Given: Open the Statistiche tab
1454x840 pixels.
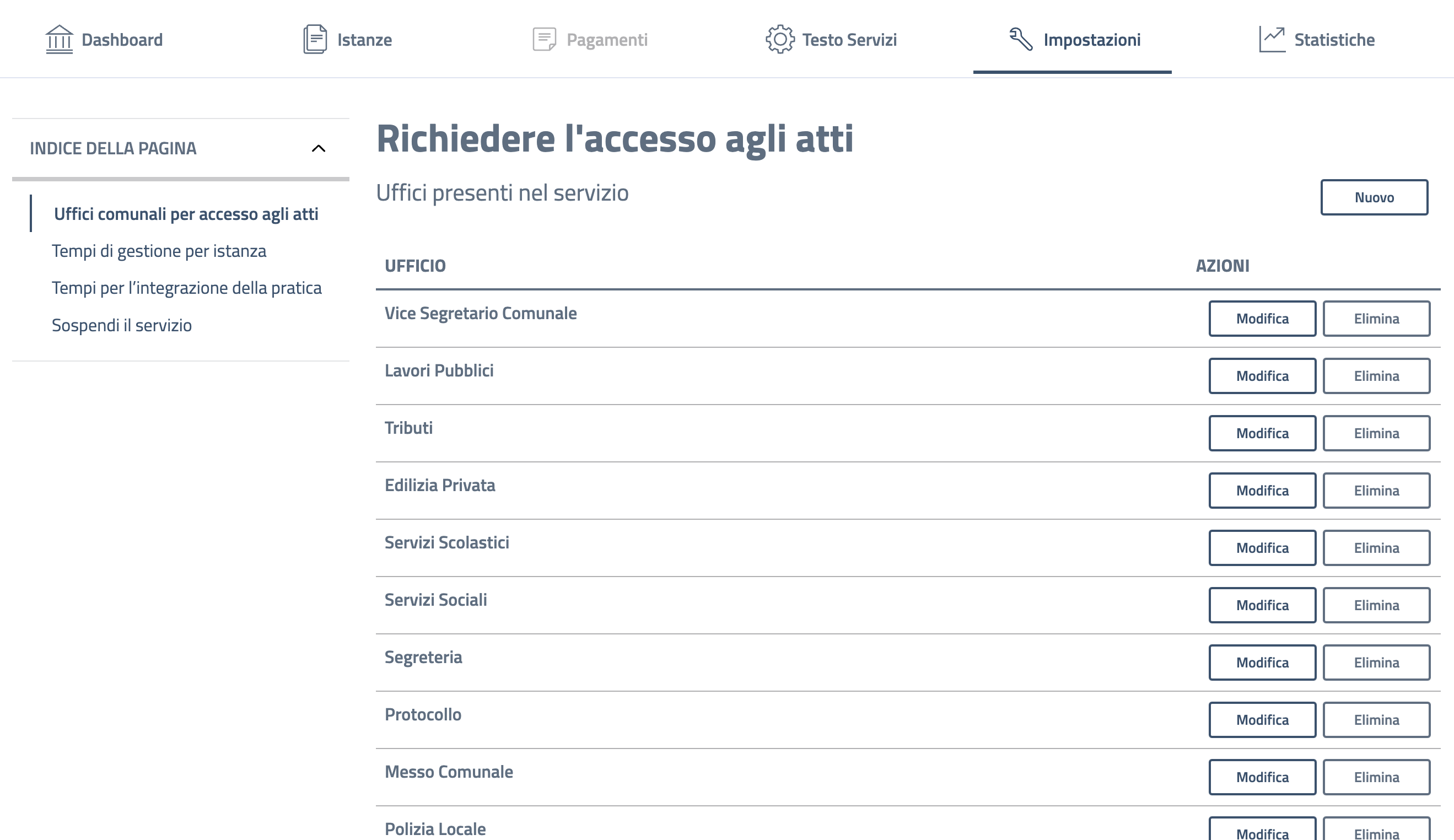Looking at the screenshot, I should 1333,40.
